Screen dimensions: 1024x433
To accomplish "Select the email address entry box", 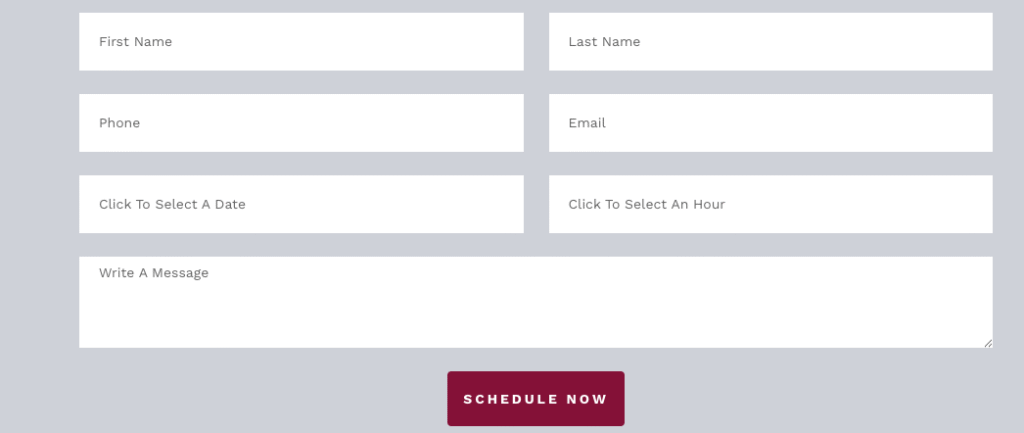I will pyautogui.click(x=770, y=123).
